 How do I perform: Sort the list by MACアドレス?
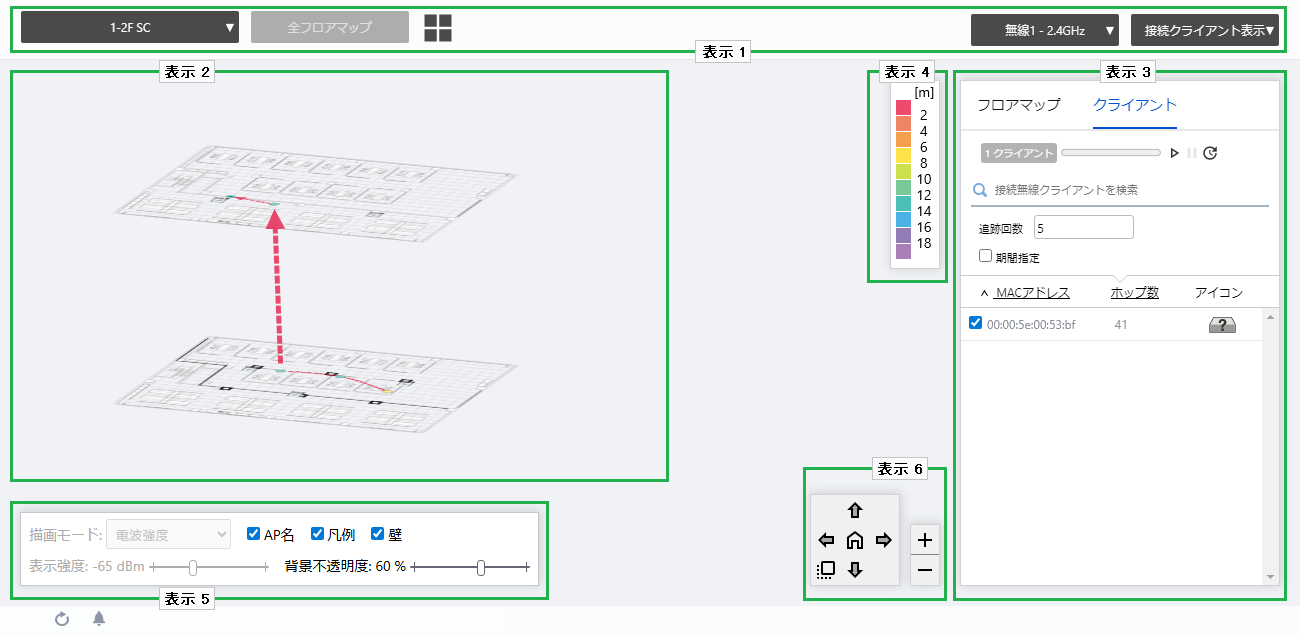click(1032, 293)
